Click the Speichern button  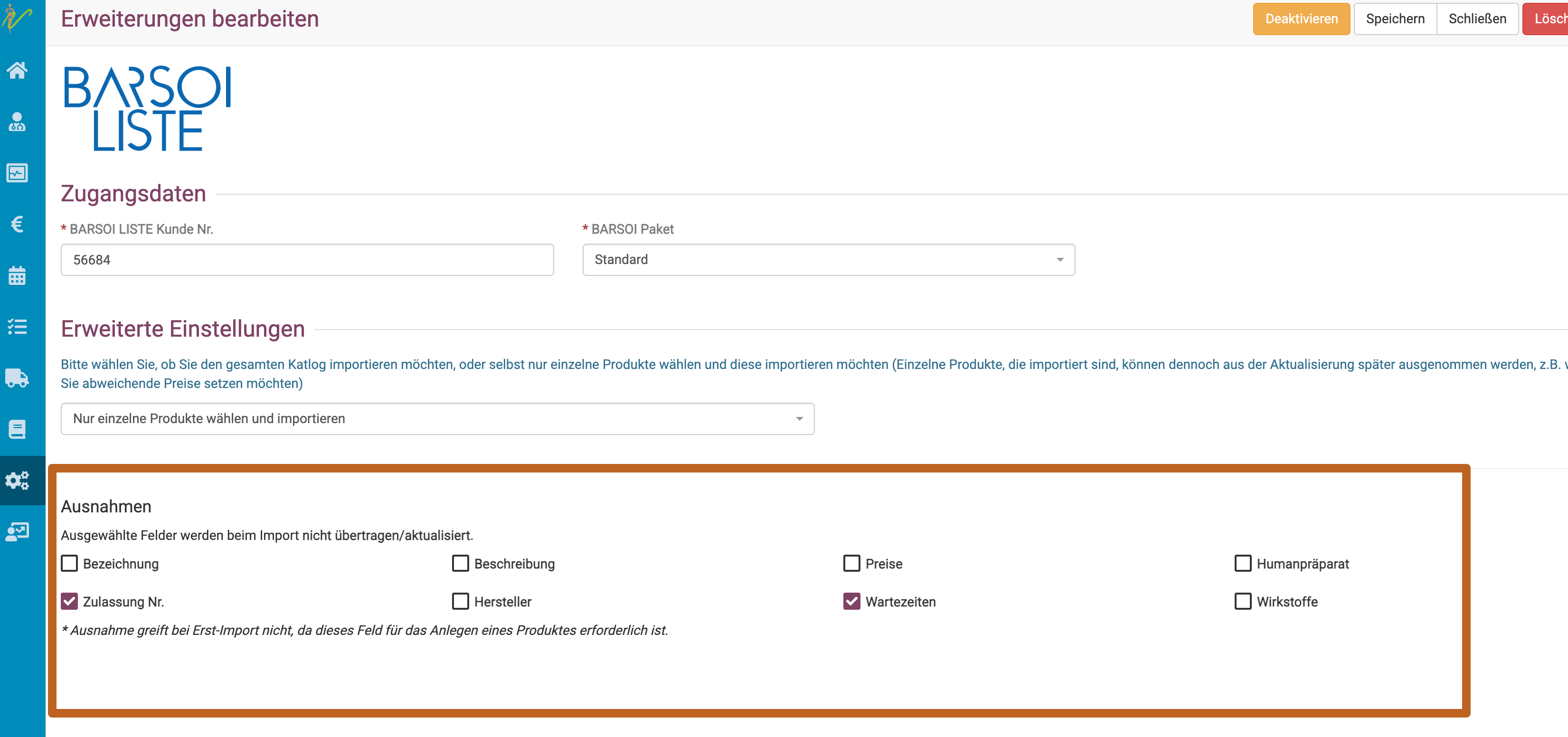click(x=1395, y=19)
